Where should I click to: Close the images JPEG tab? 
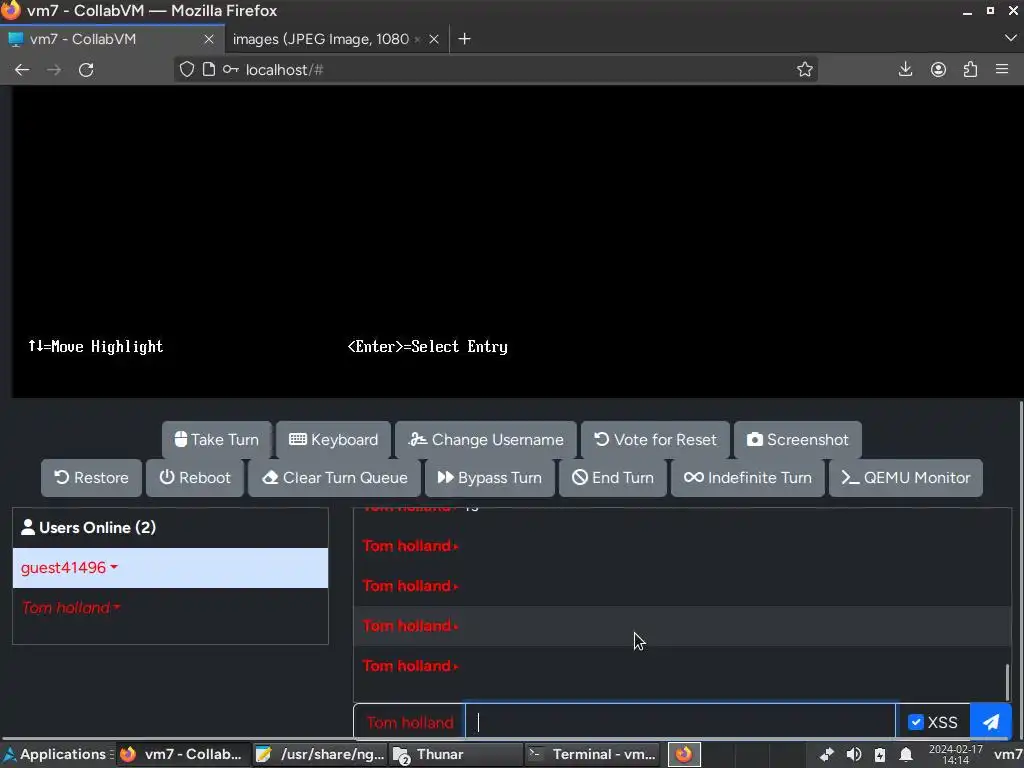click(434, 39)
